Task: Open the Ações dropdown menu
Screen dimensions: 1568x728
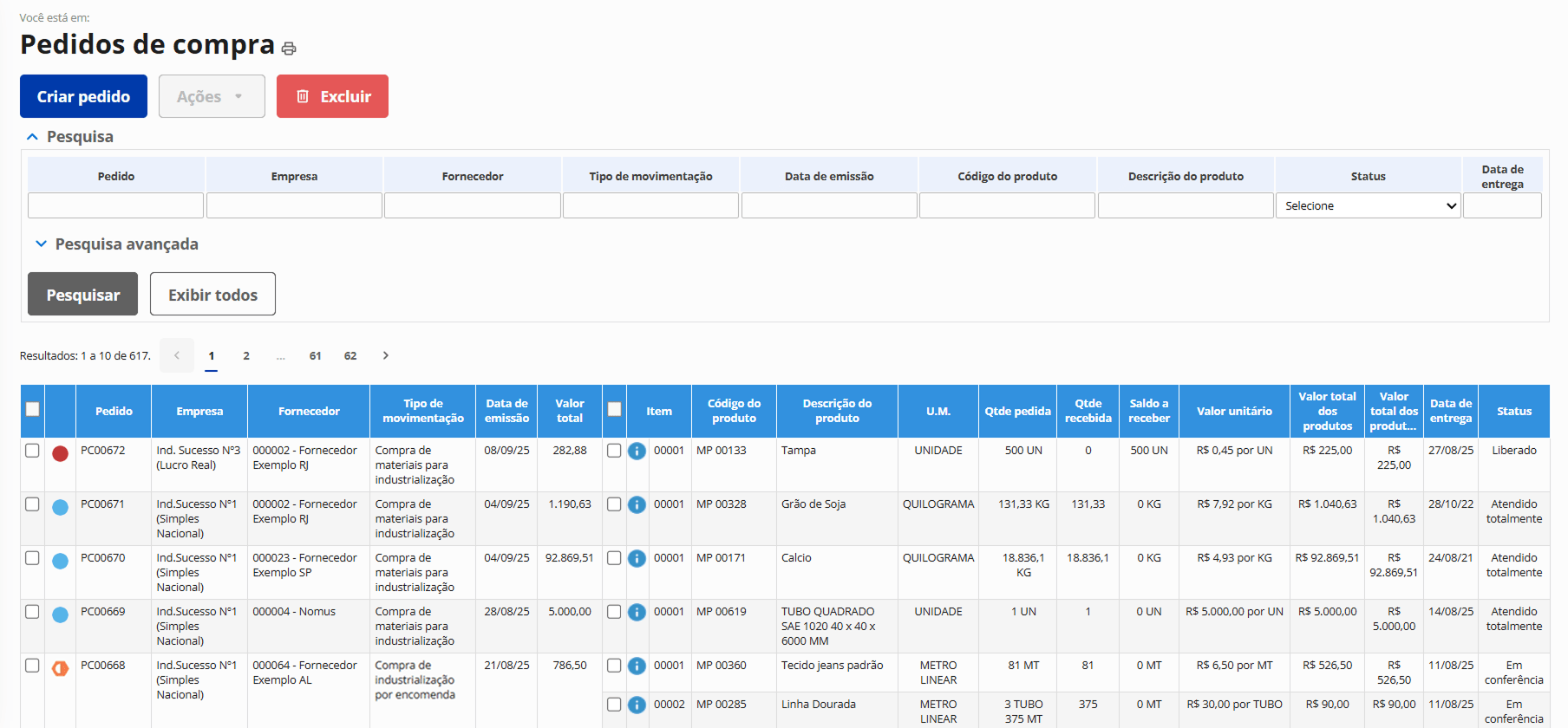Action: [x=212, y=96]
